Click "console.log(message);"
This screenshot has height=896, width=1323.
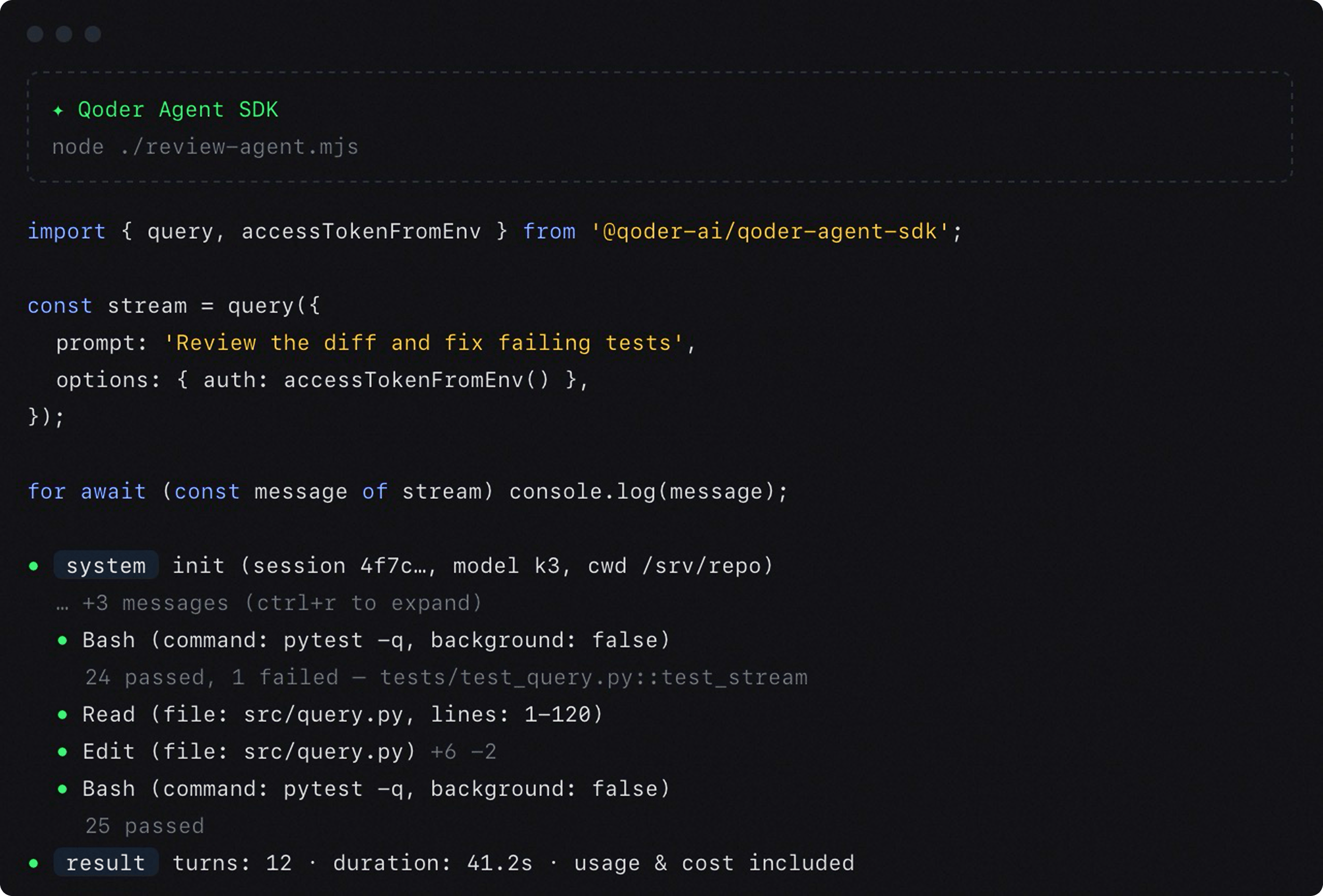click(649, 492)
